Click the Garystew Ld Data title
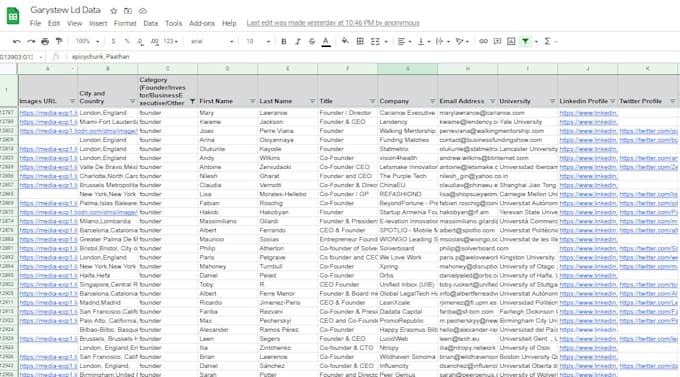The height and width of the screenshot is (377, 680). (x=65, y=10)
